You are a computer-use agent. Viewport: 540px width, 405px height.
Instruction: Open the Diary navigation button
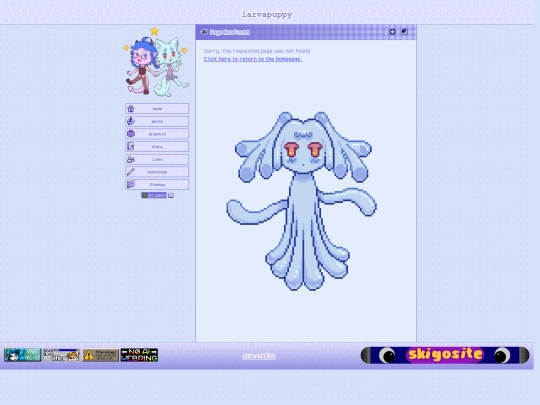click(x=157, y=146)
